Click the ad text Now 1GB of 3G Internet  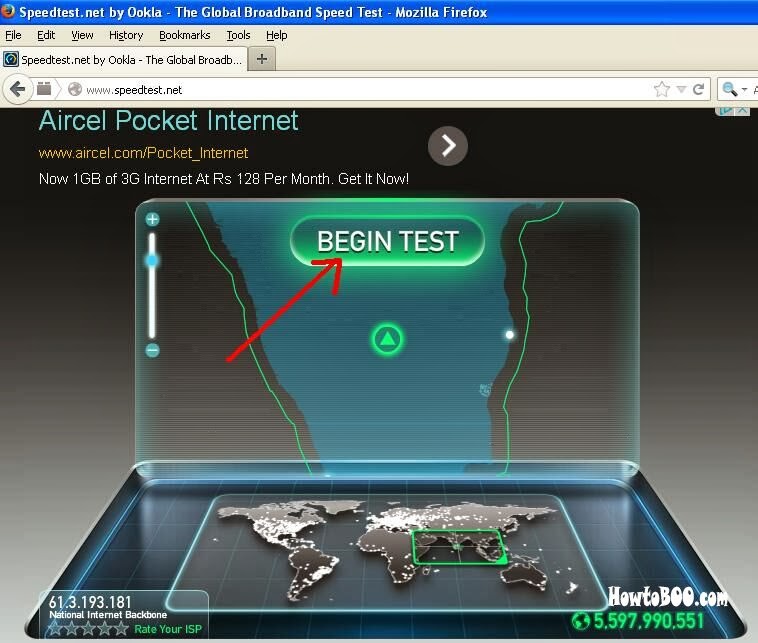coord(224,179)
